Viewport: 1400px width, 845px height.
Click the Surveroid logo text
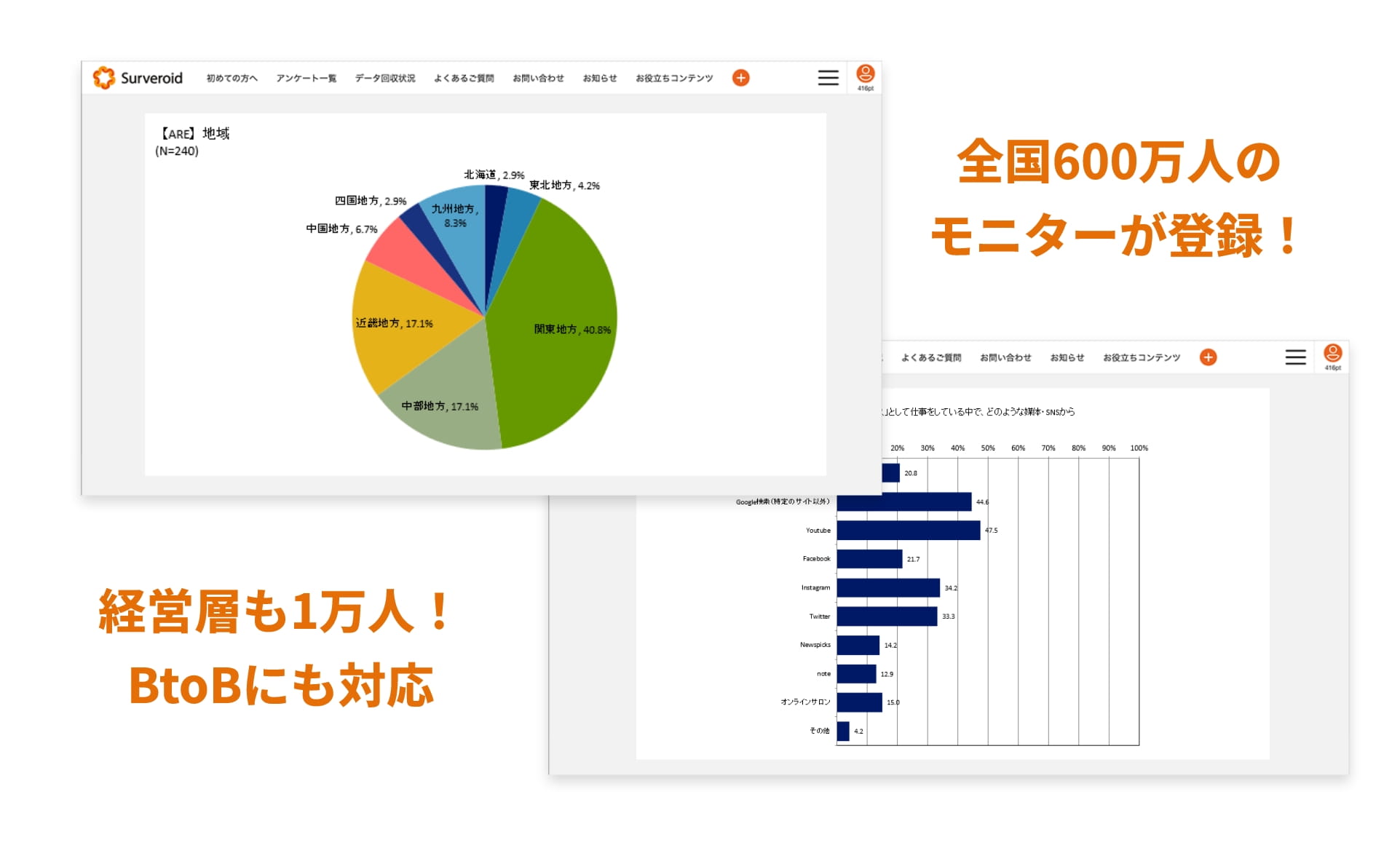point(151,77)
